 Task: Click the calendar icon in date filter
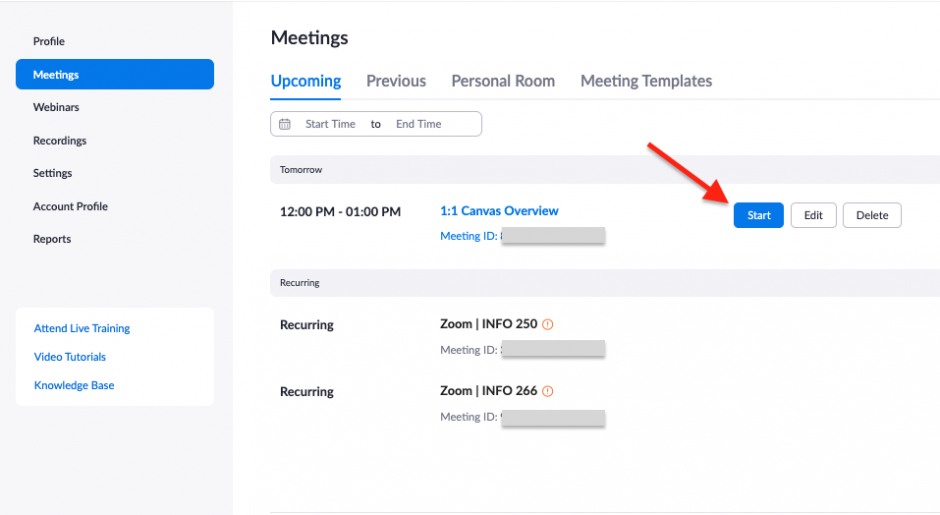coord(285,124)
